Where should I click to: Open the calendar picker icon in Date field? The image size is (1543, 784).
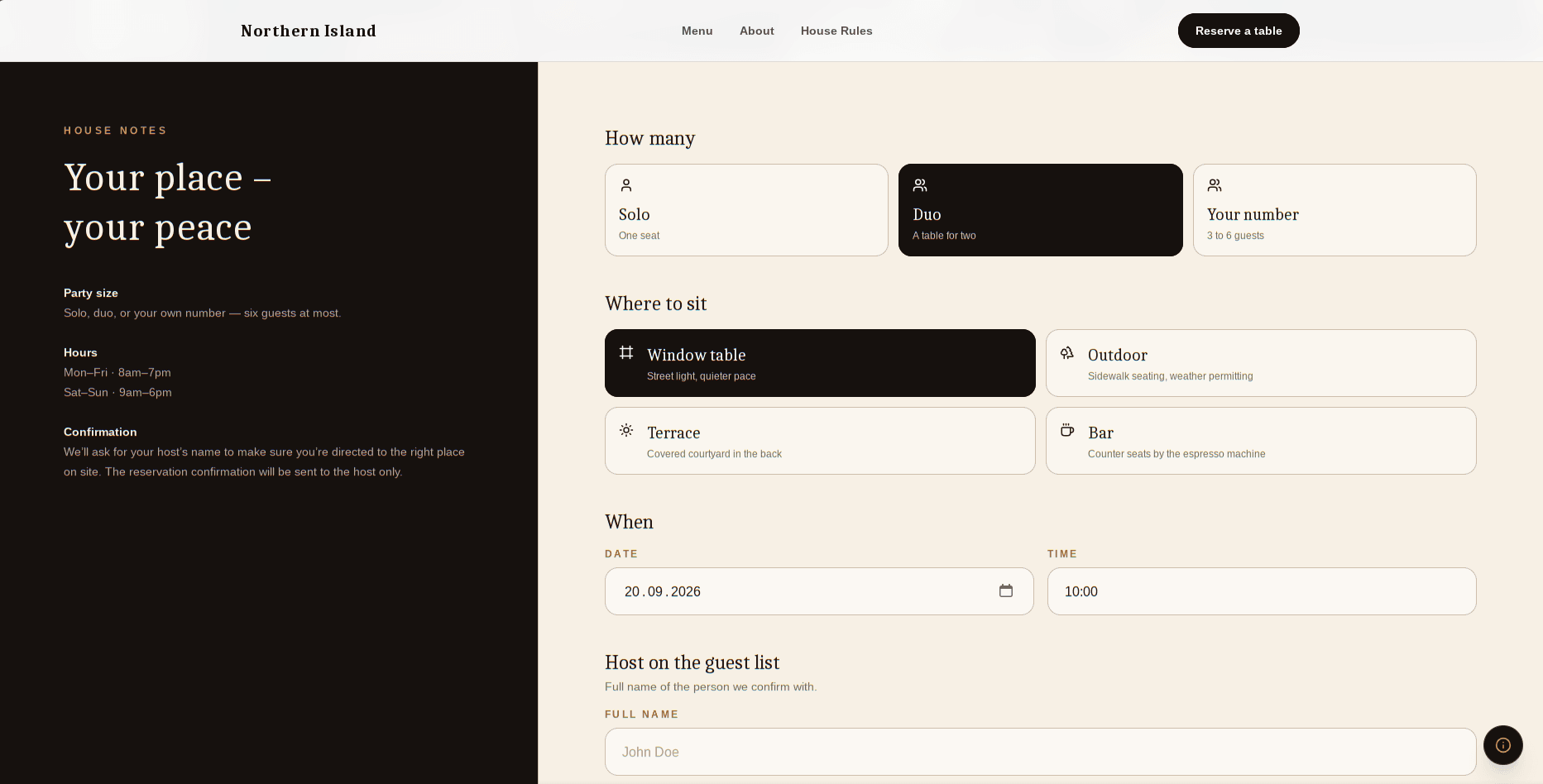point(1006,590)
